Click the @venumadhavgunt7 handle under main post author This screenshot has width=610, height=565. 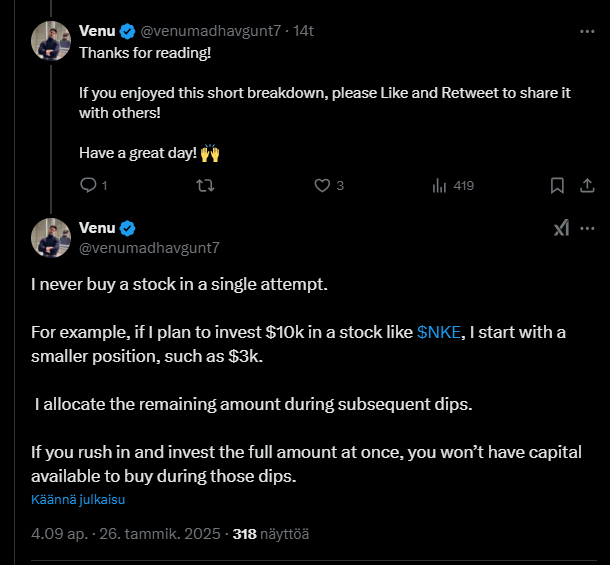tap(149, 247)
